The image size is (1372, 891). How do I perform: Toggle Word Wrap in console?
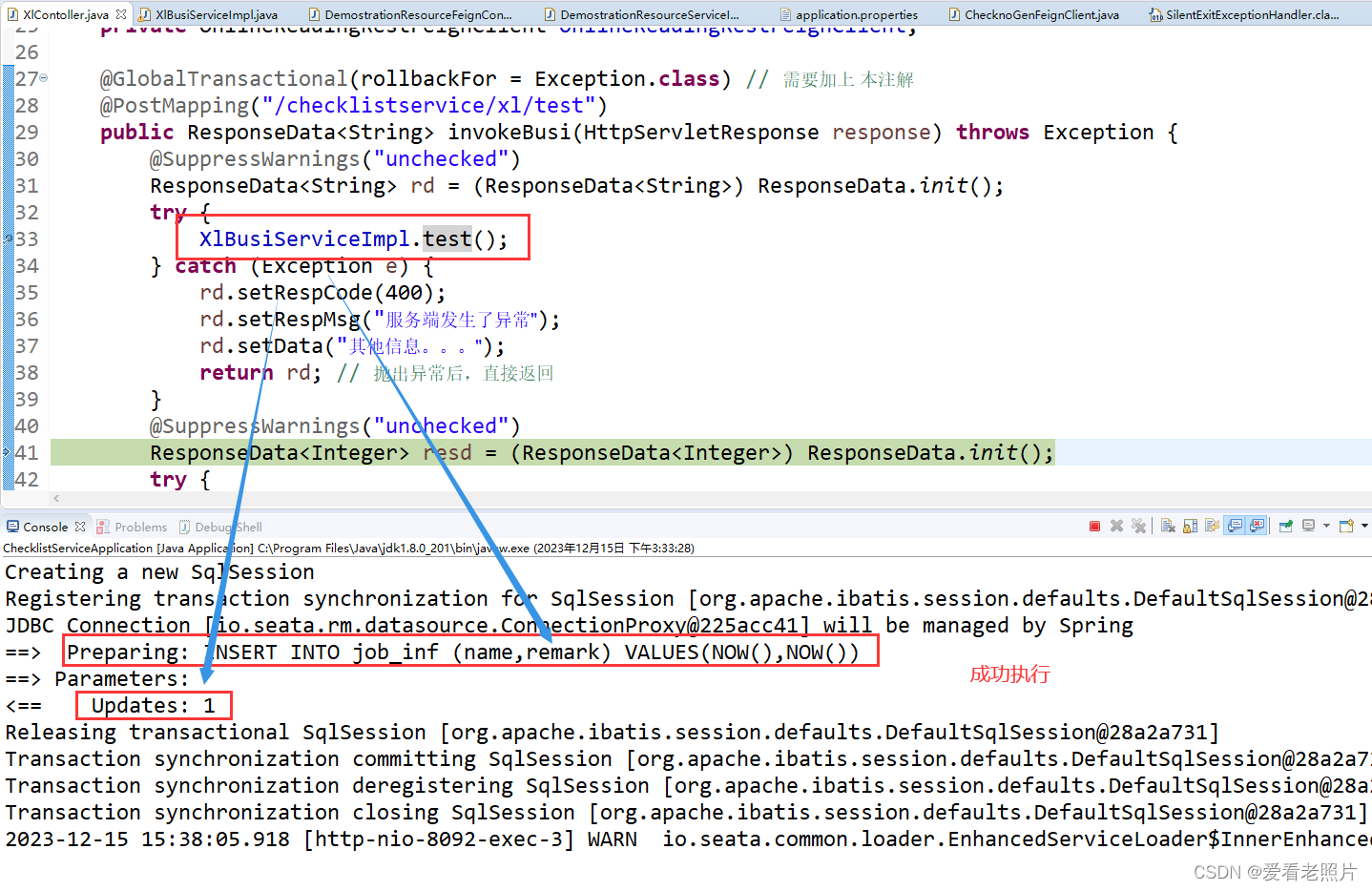coord(1213,526)
